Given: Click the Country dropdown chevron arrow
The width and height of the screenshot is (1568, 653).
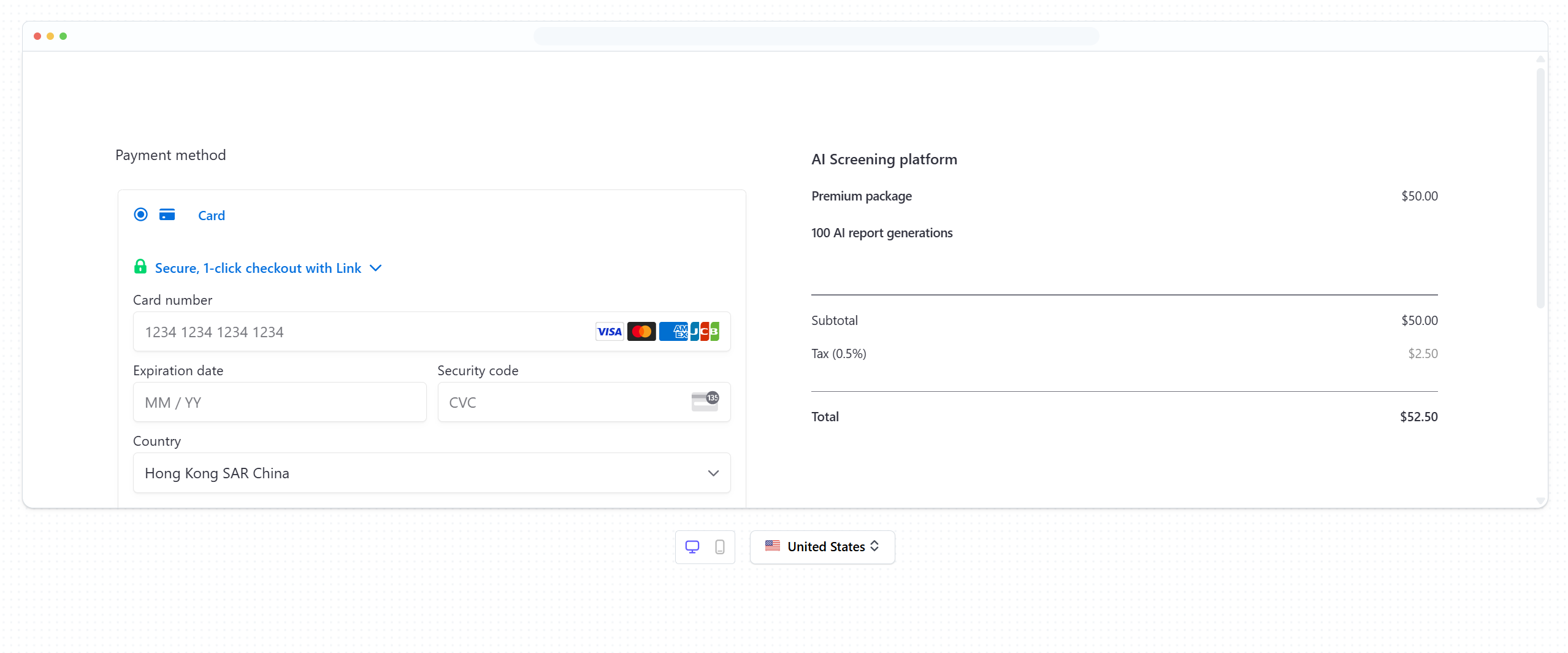Looking at the screenshot, I should (x=713, y=473).
